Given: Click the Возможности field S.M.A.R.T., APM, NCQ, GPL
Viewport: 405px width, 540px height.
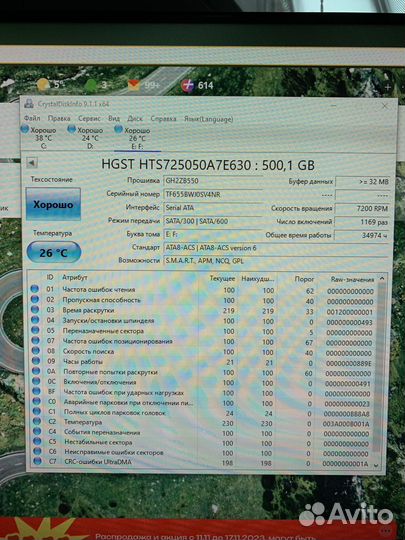Looking at the screenshot, I should pyautogui.click(x=276, y=261).
